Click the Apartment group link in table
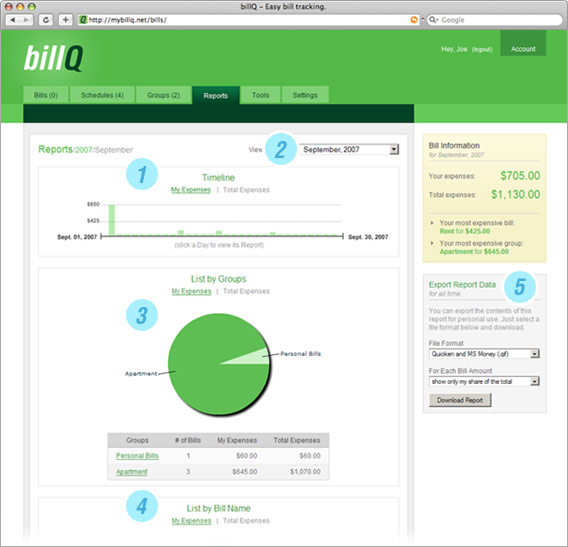This screenshot has height=547, width=568. (131, 472)
